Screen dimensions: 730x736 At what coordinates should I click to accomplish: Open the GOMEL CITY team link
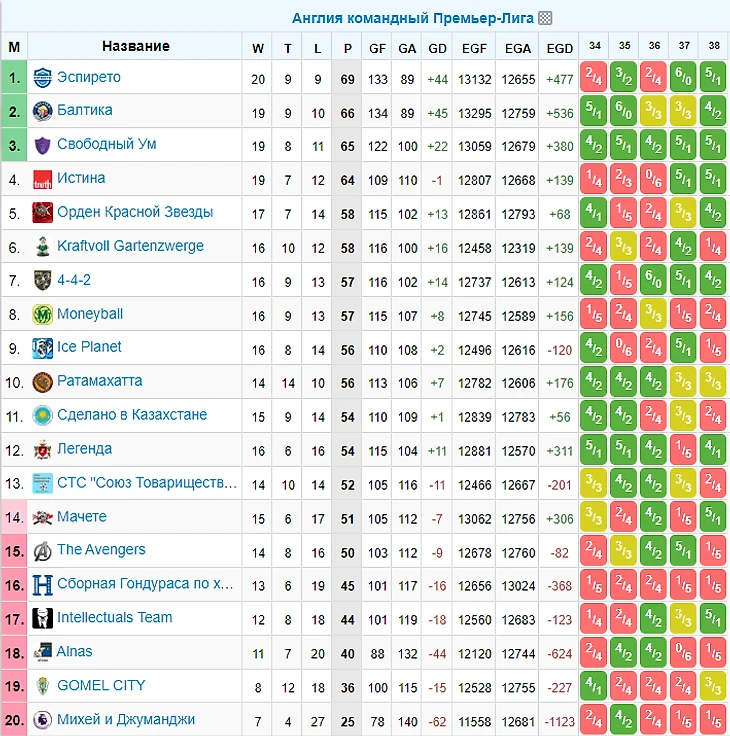tap(101, 685)
